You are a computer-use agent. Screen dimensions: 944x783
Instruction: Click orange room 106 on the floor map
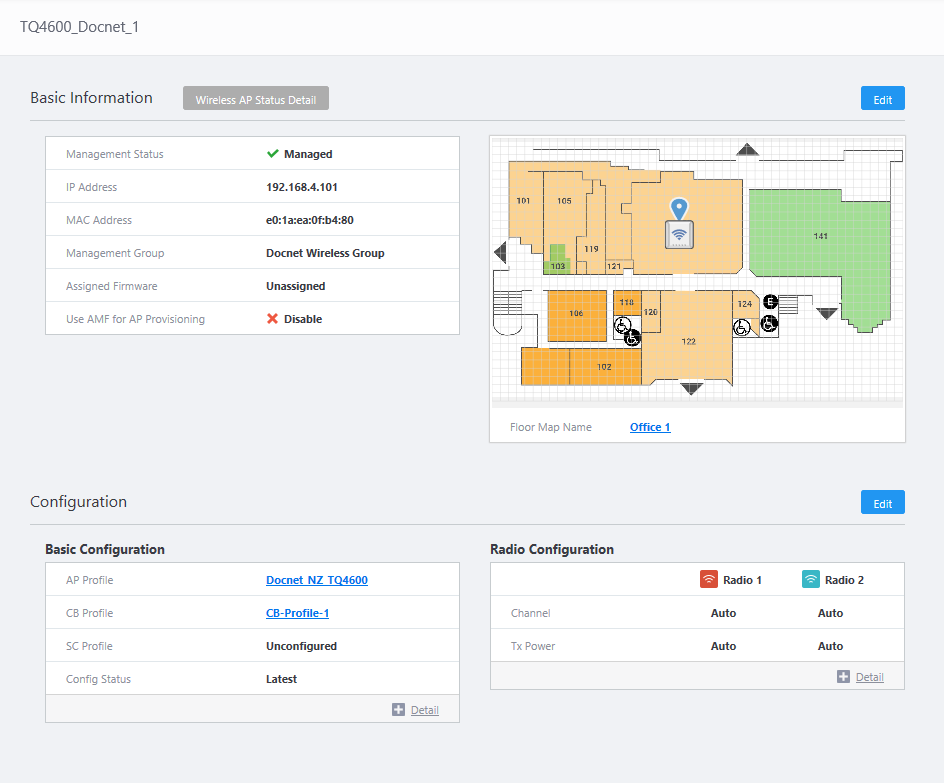point(577,315)
